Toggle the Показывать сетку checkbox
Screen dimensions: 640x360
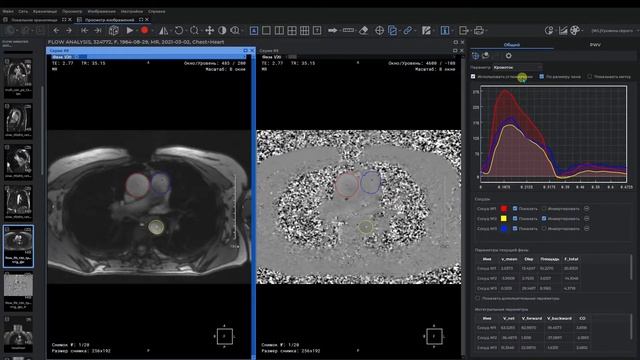coord(589,76)
